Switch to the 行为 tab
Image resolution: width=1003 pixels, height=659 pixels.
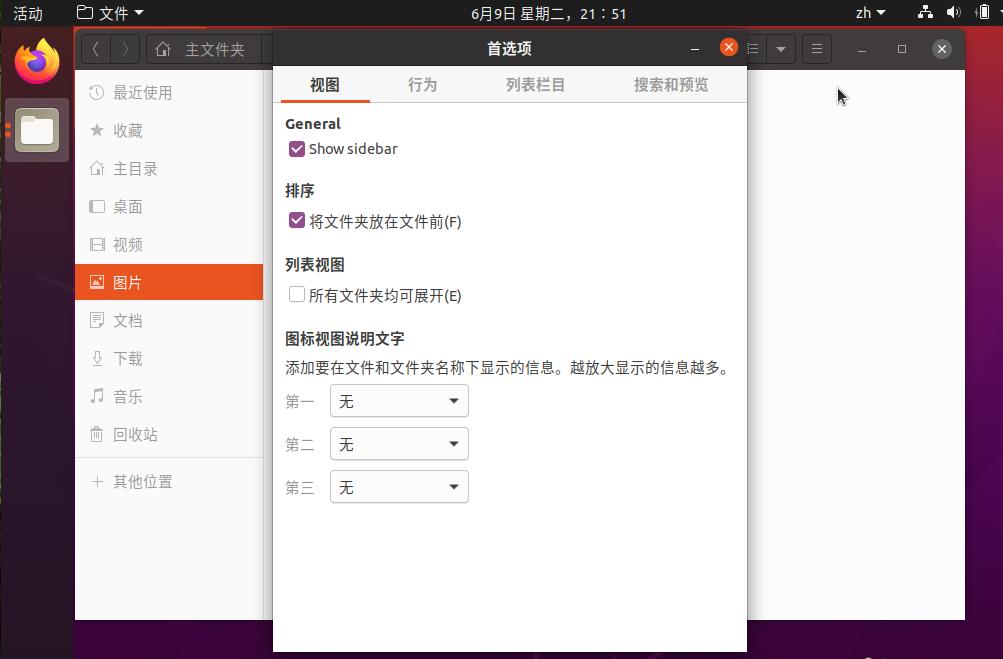click(422, 85)
